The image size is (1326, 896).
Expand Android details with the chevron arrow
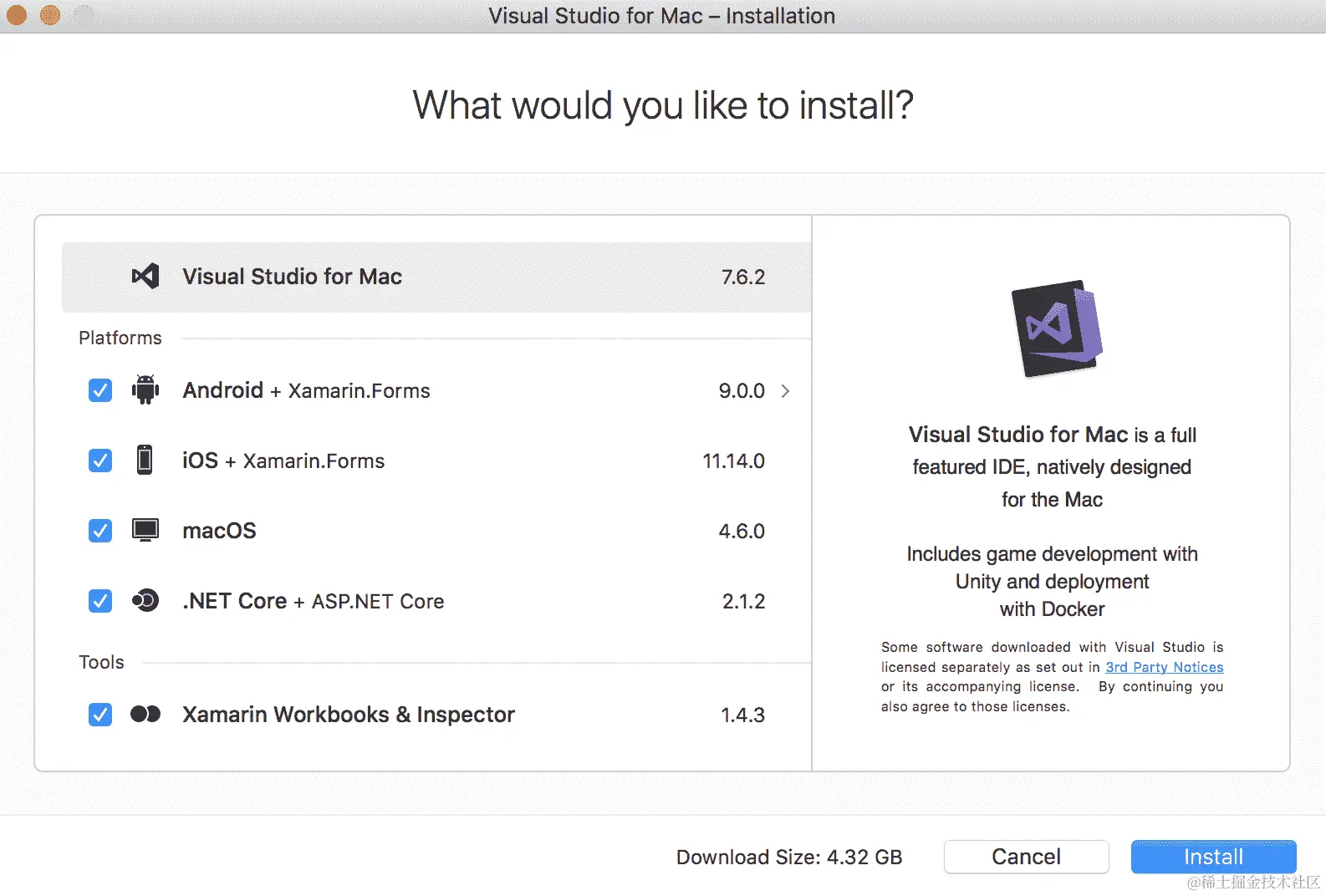click(x=785, y=390)
